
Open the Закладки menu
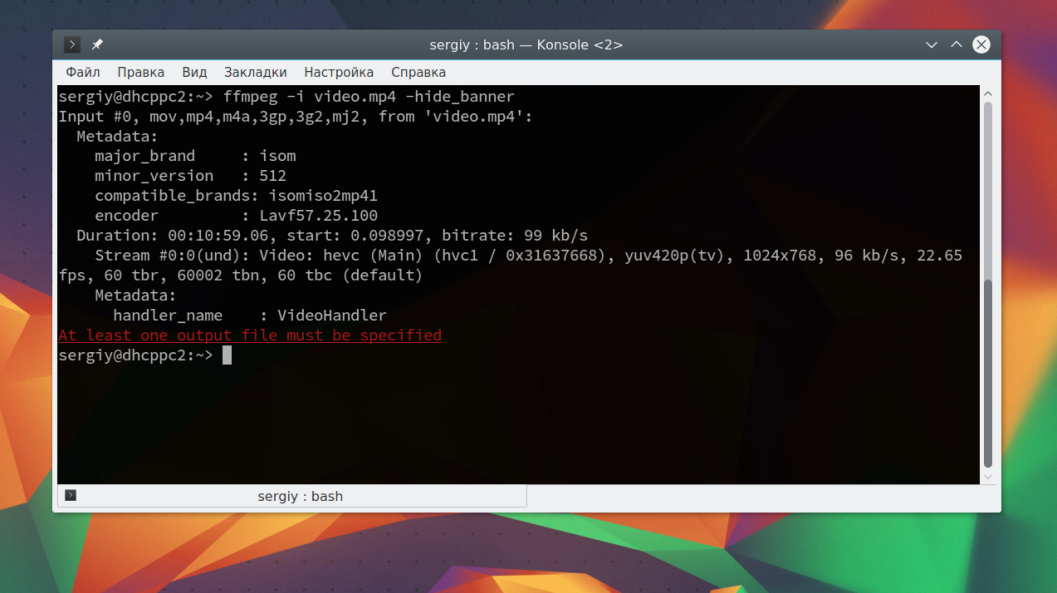click(x=255, y=72)
